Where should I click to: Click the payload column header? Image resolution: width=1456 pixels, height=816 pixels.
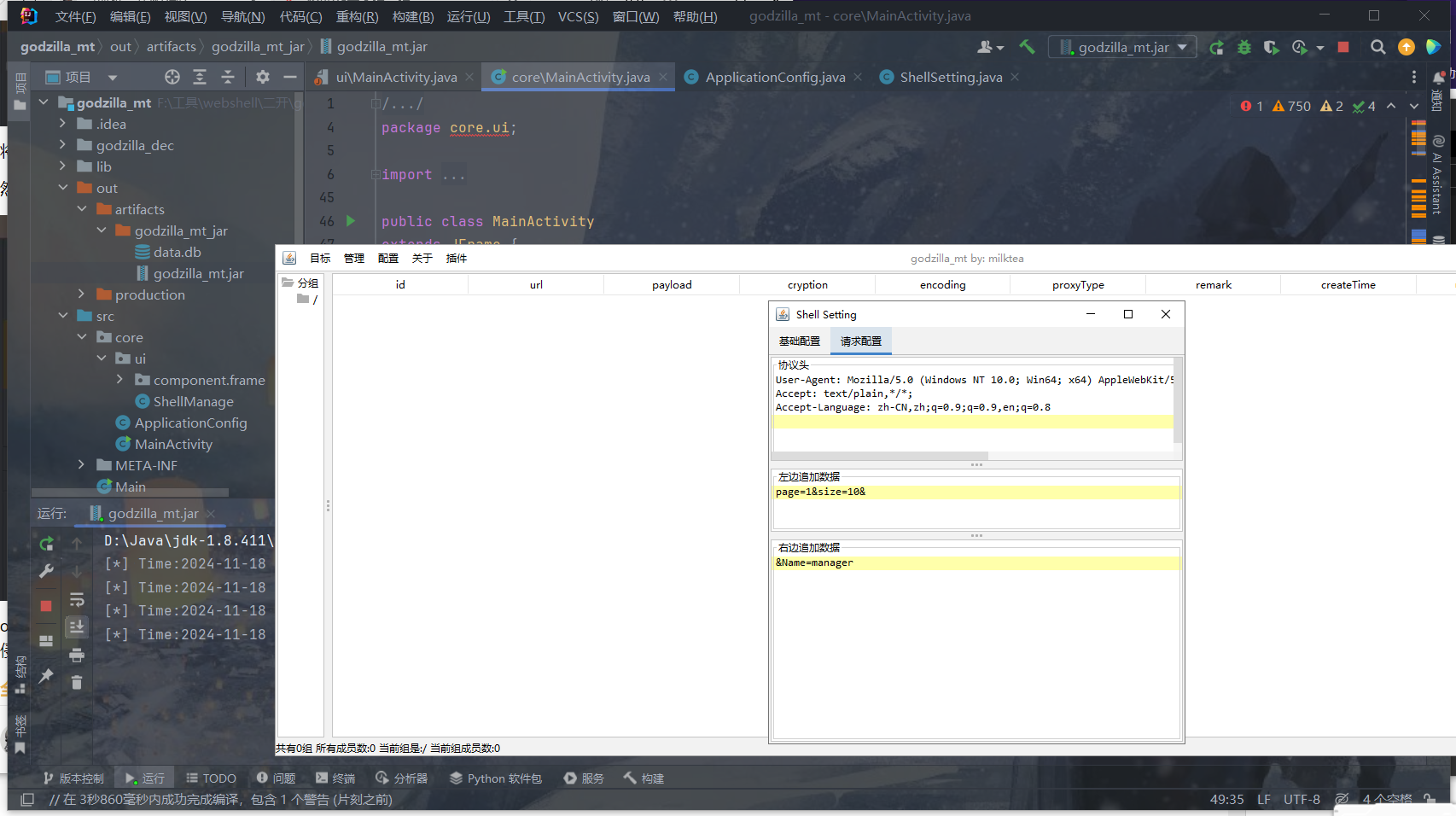(672, 285)
